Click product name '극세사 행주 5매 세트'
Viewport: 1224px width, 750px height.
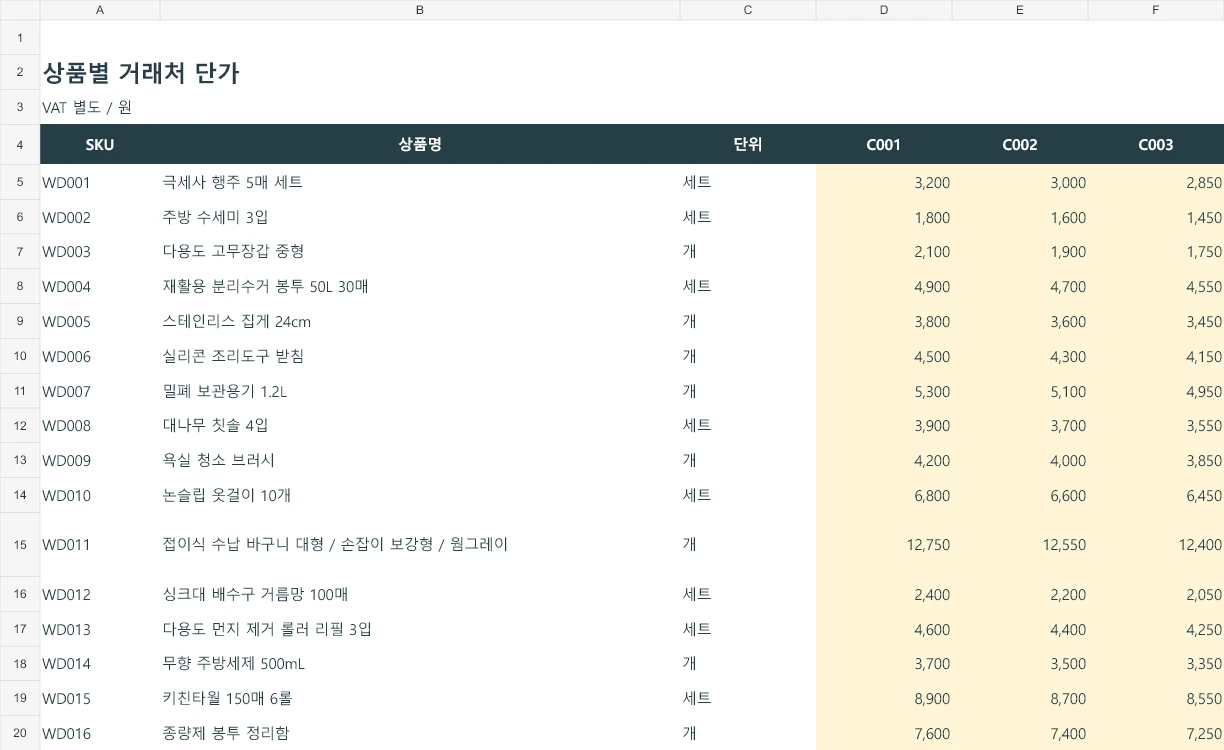point(233,182)
